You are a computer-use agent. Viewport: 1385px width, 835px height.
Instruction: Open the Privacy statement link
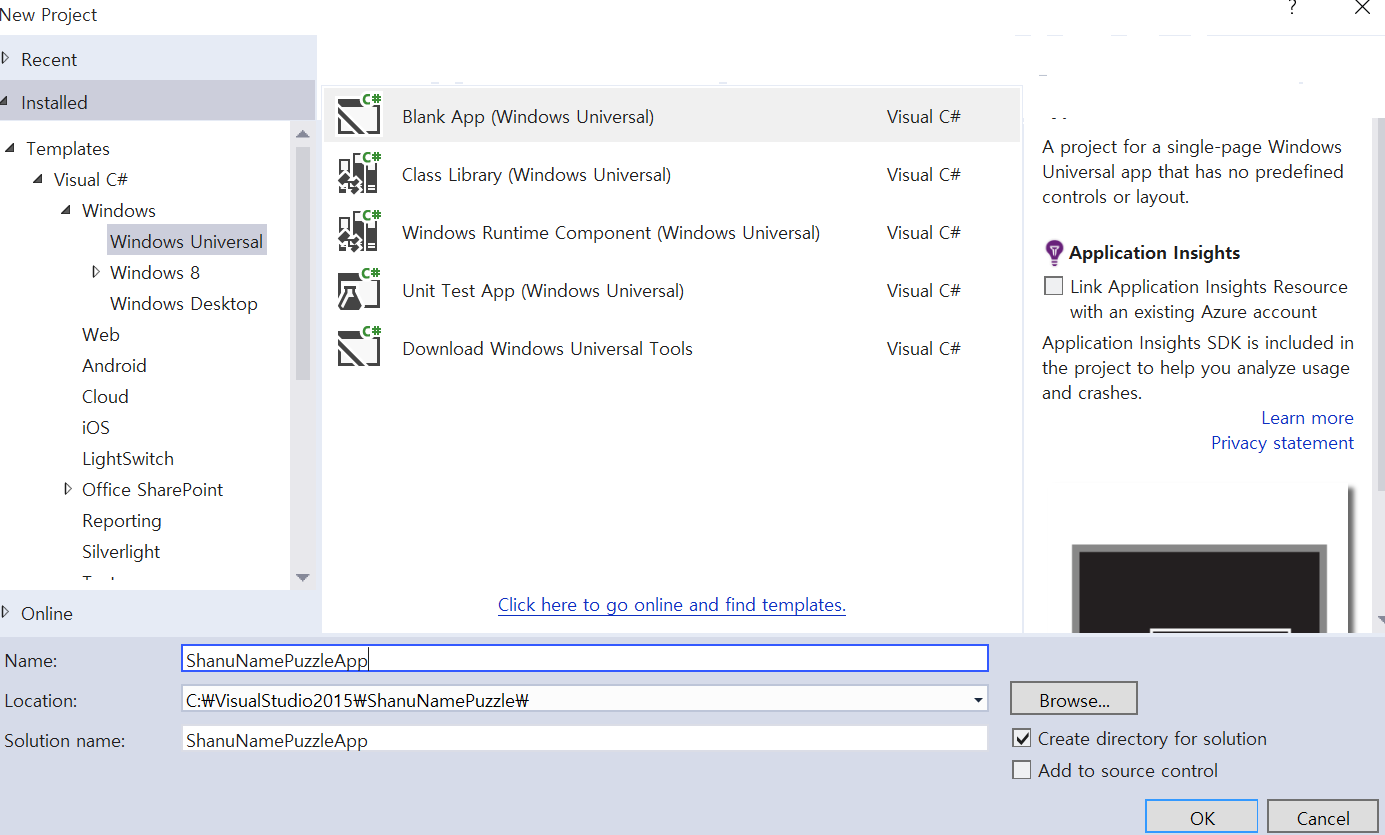click(1282, 442)
